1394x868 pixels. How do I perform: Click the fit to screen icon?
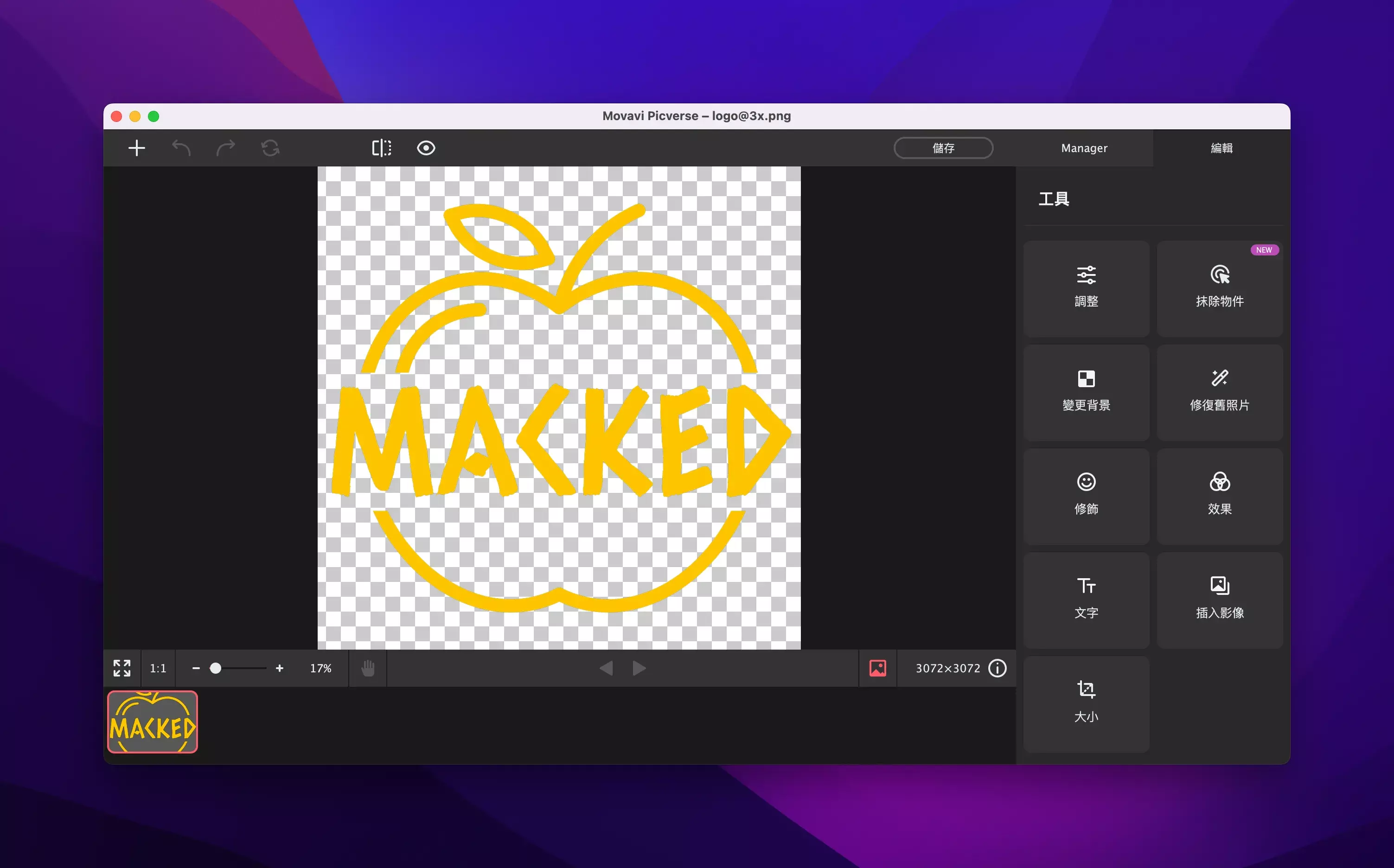[x=121, y=668]
